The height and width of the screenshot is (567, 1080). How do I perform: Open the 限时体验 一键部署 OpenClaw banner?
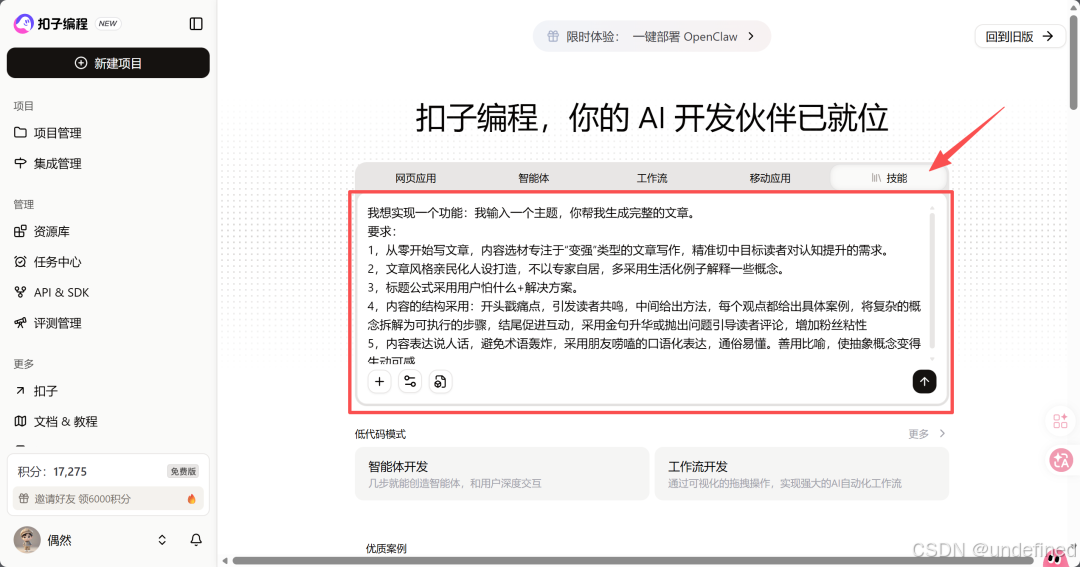pos(652,37)
